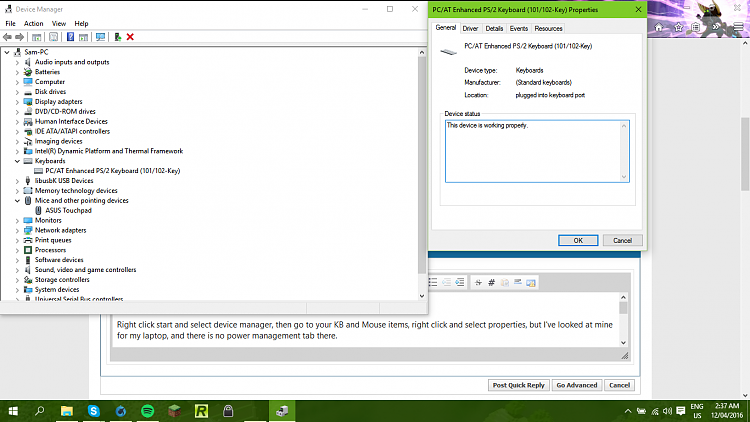Click the volume icon in system tray
Screen dimensions: 750x422
(668, 411)
